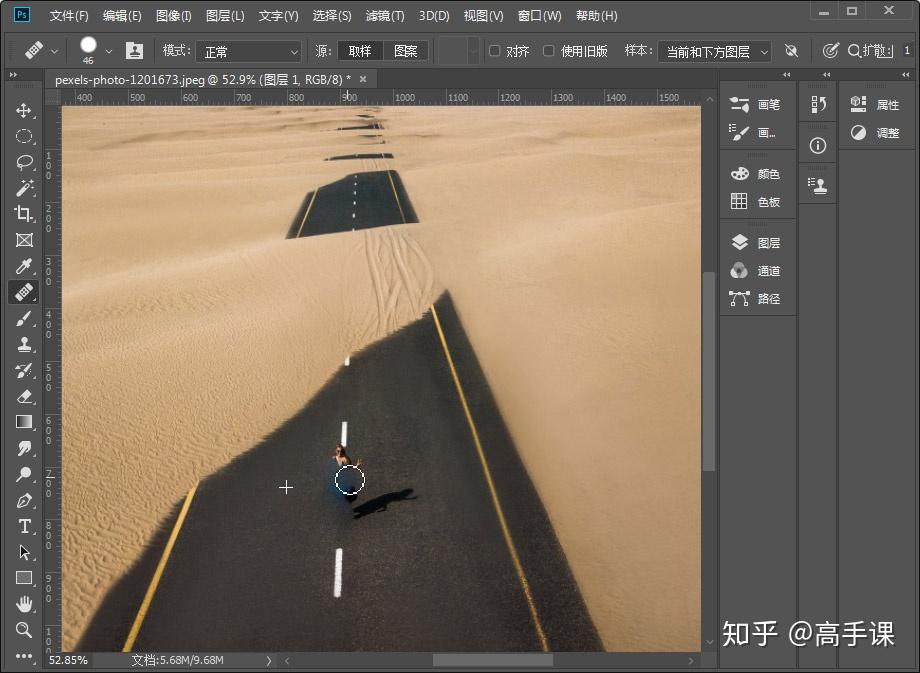Open the brush preset picker arrow
Screen dimensions: 920x673
tap(109, 52)
